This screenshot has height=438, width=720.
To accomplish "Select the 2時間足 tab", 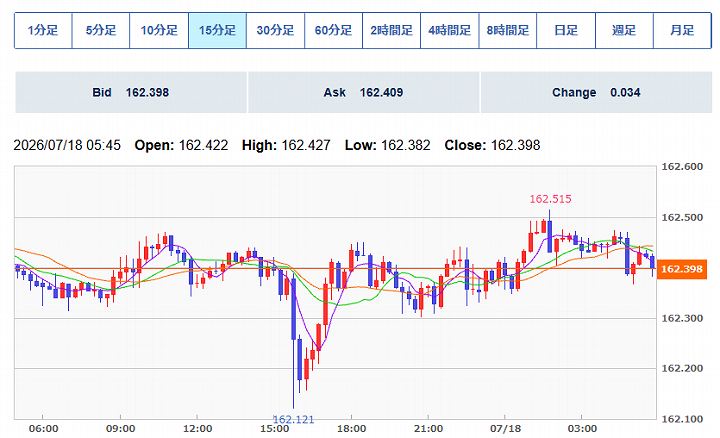I will 392,30.
